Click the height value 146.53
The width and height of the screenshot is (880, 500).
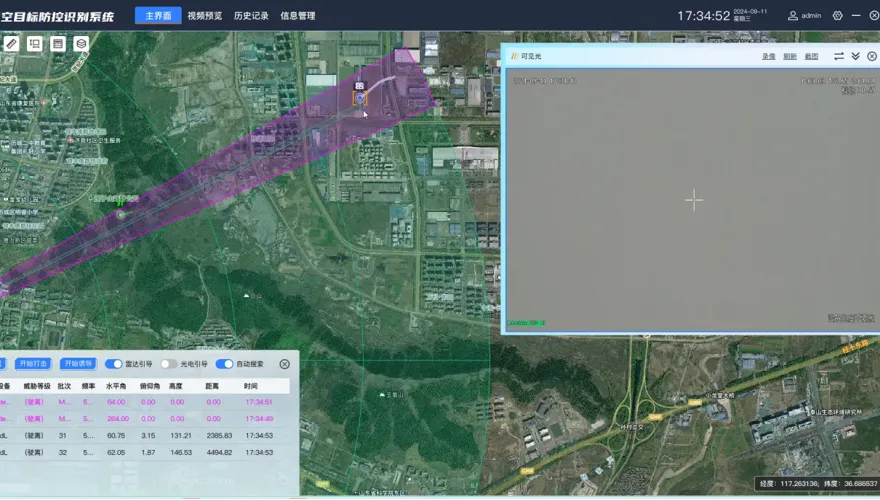point(181,452)
